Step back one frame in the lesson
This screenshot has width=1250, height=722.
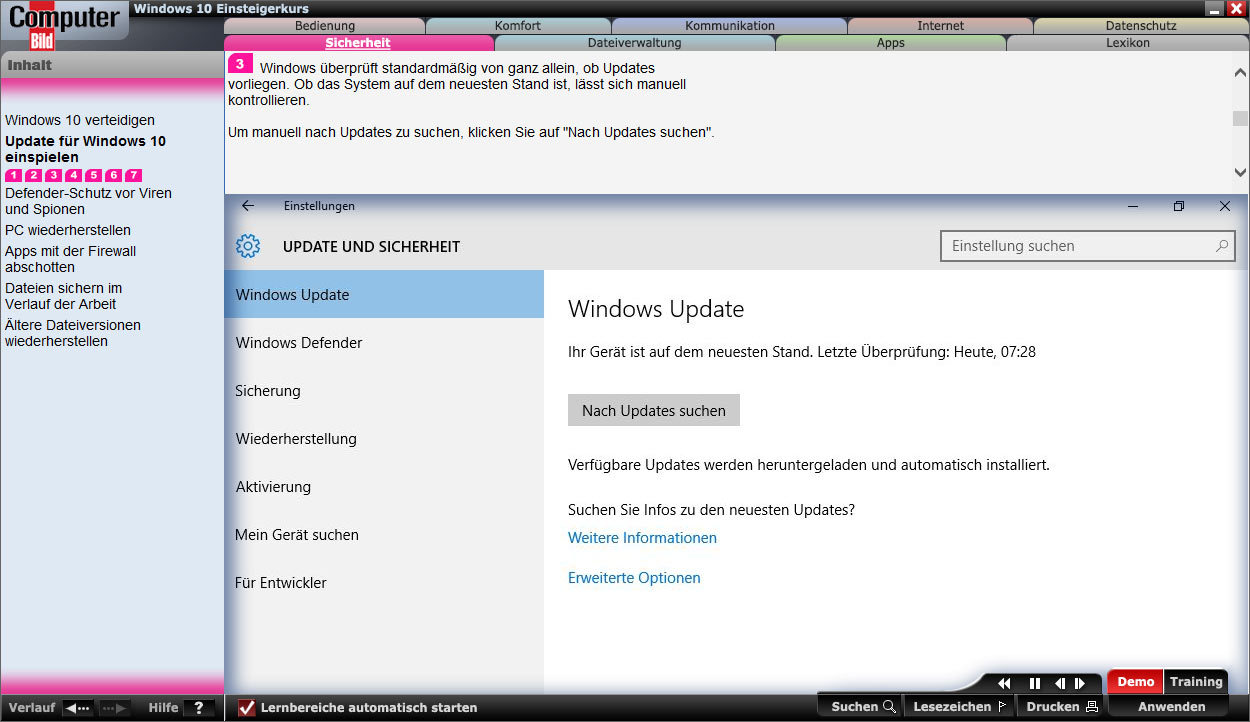(x=1060, y=683)
